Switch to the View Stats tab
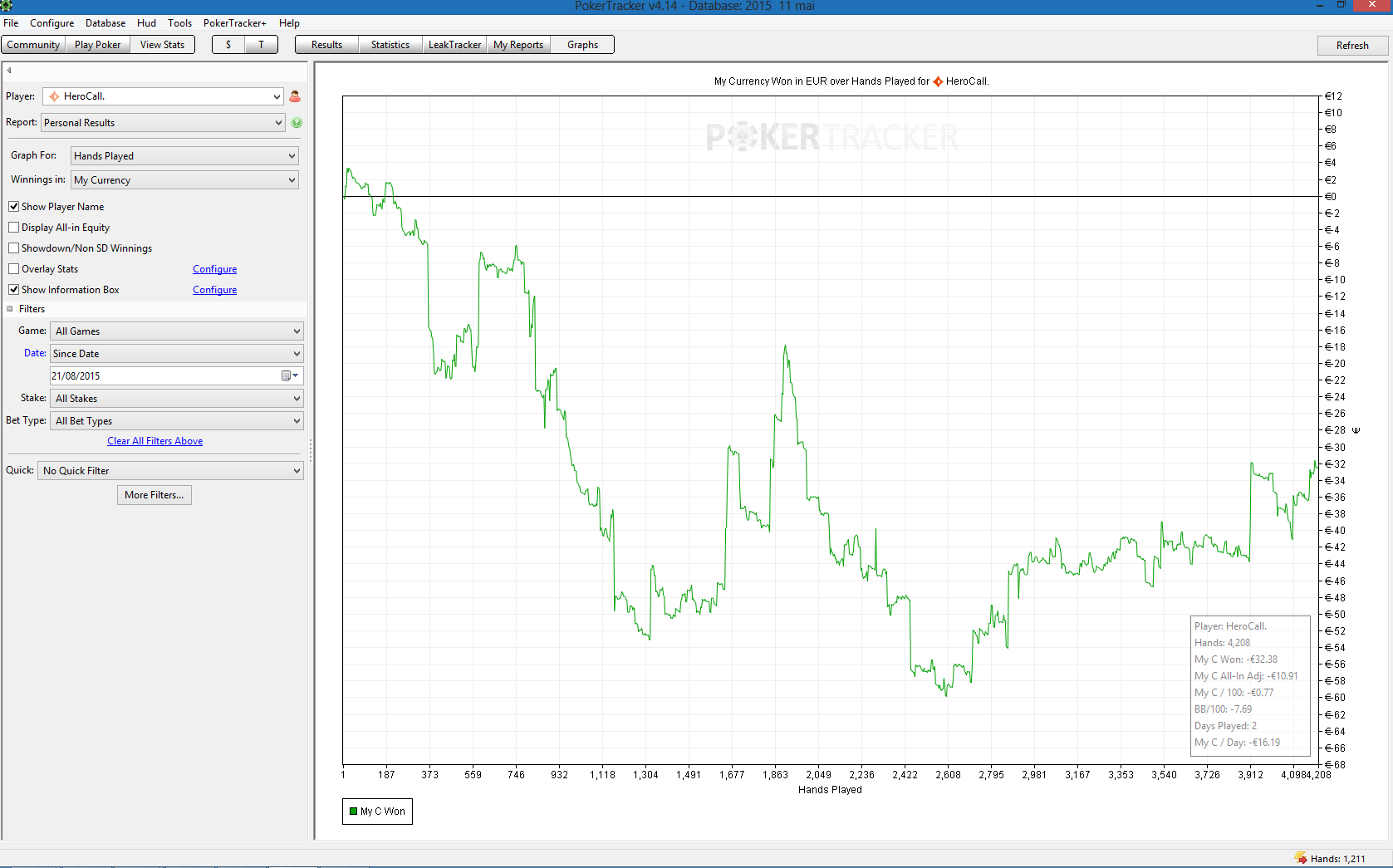 (162, 45)
